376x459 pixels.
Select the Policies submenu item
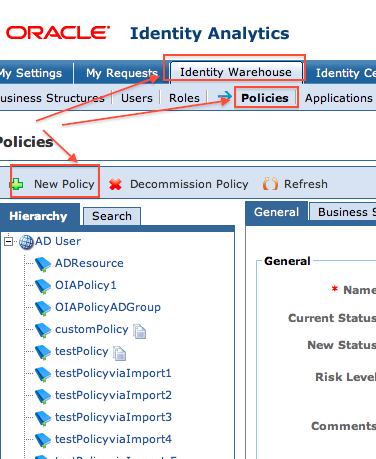(x=265, y=98)
